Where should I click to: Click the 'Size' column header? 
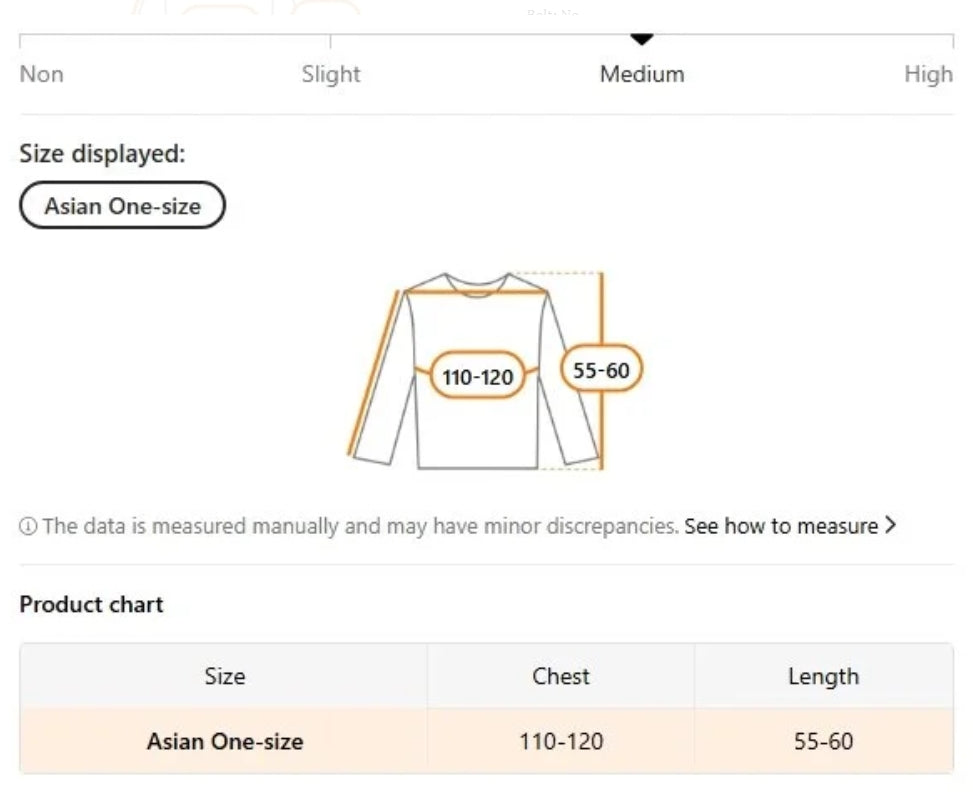point(224,676)
